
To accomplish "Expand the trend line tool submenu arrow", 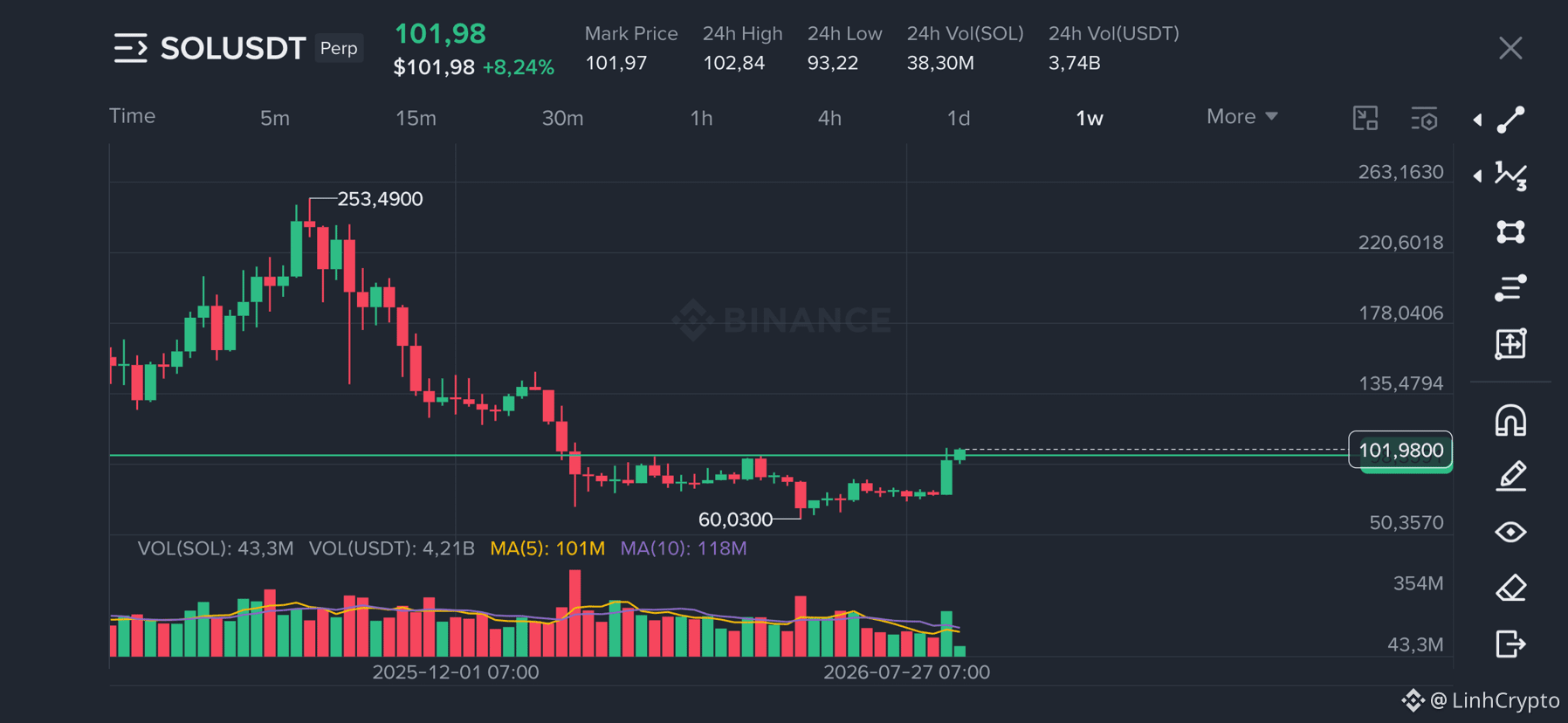I will tap(1477, 120).
